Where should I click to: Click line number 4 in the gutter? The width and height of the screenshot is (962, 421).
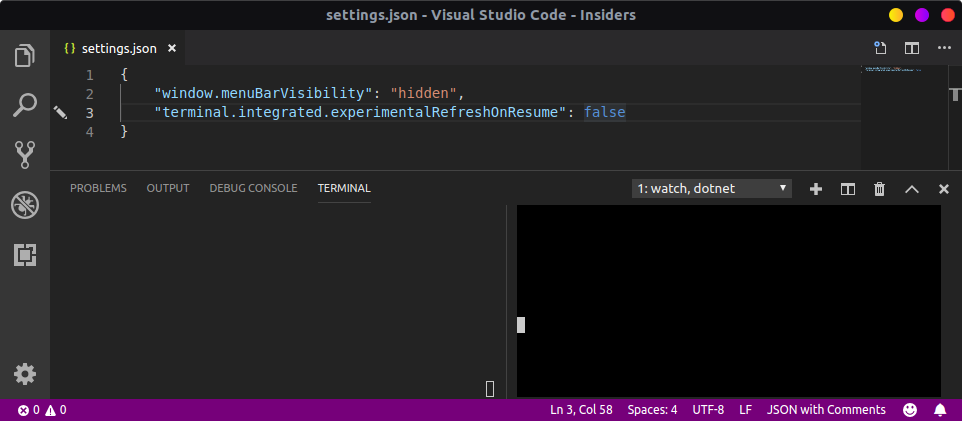90,132
